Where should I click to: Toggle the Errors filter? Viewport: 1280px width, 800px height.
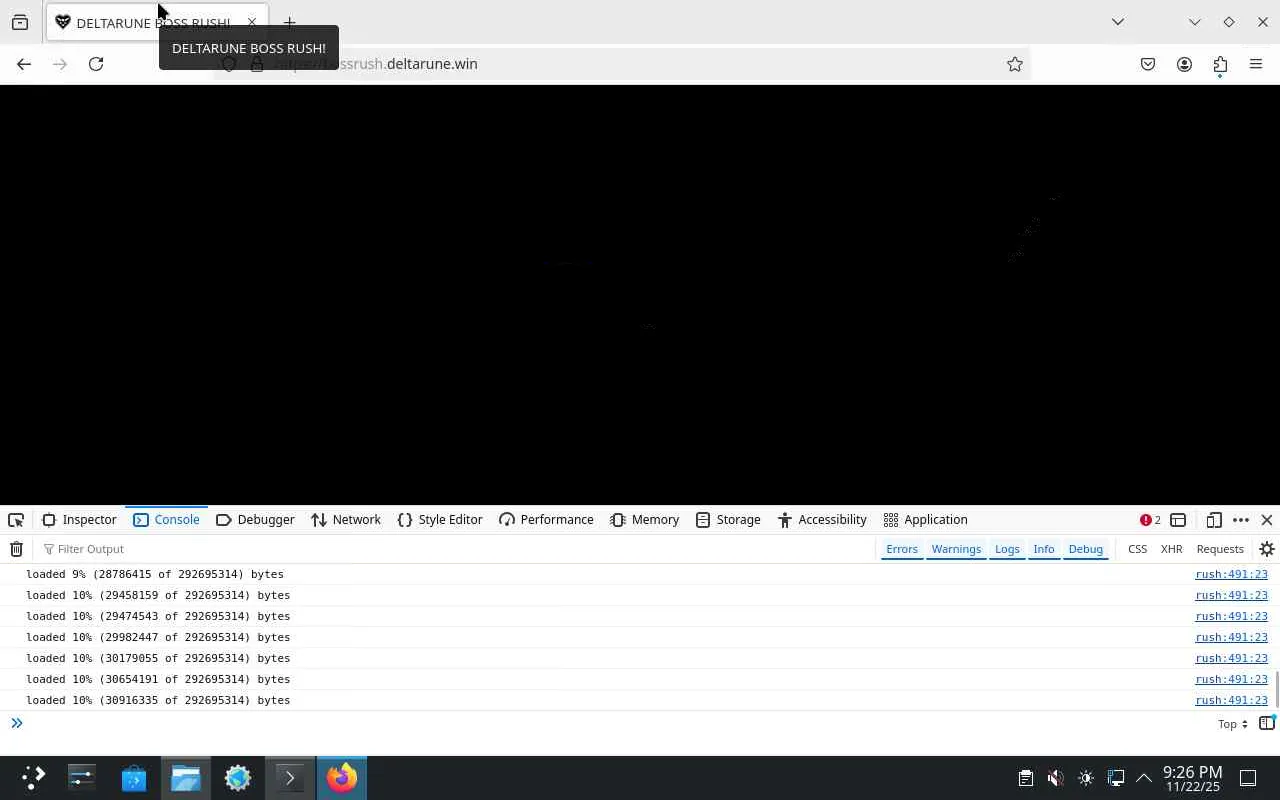click(x=901, y=549)
